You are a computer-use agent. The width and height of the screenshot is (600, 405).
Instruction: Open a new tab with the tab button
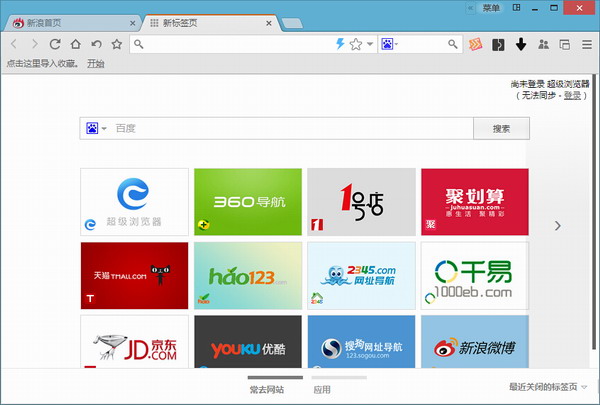[x=292, y=24]
